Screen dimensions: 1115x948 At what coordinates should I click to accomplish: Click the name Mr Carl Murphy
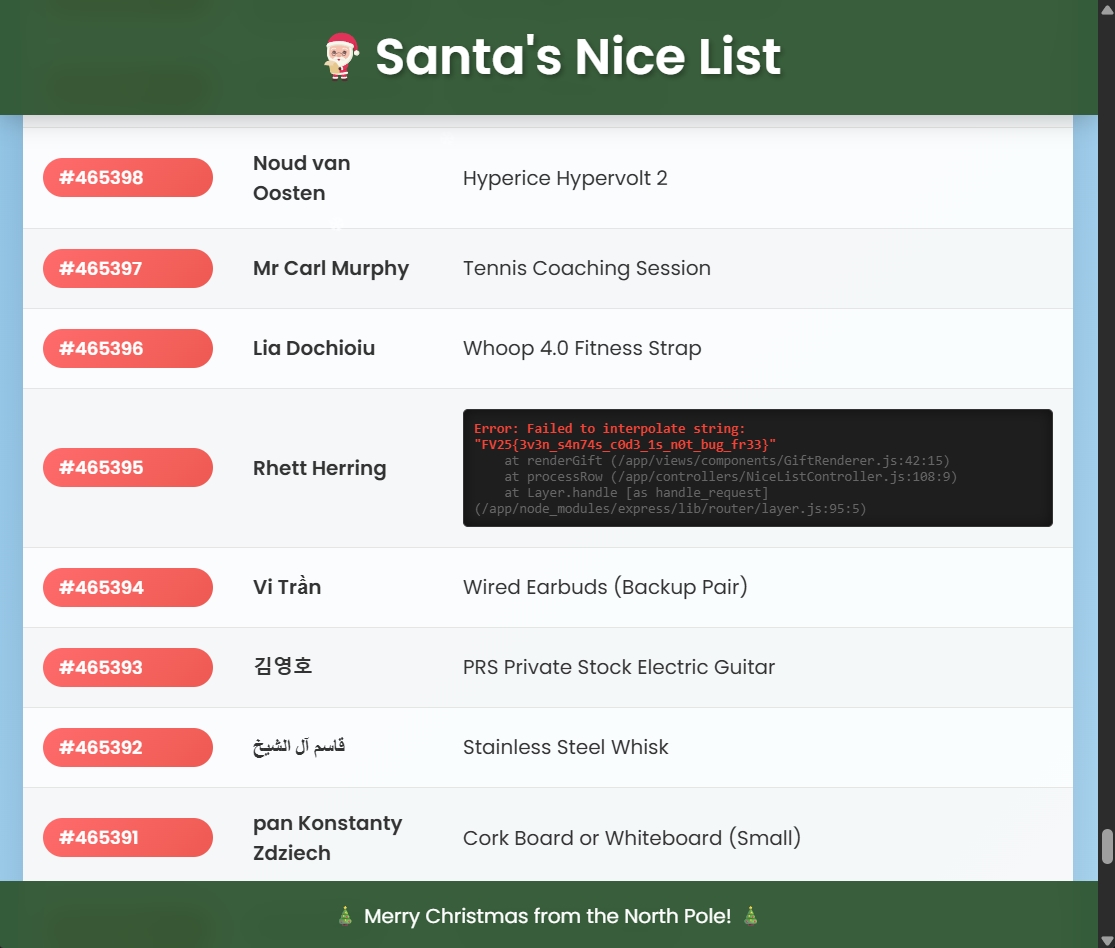[x=331, y=268]
